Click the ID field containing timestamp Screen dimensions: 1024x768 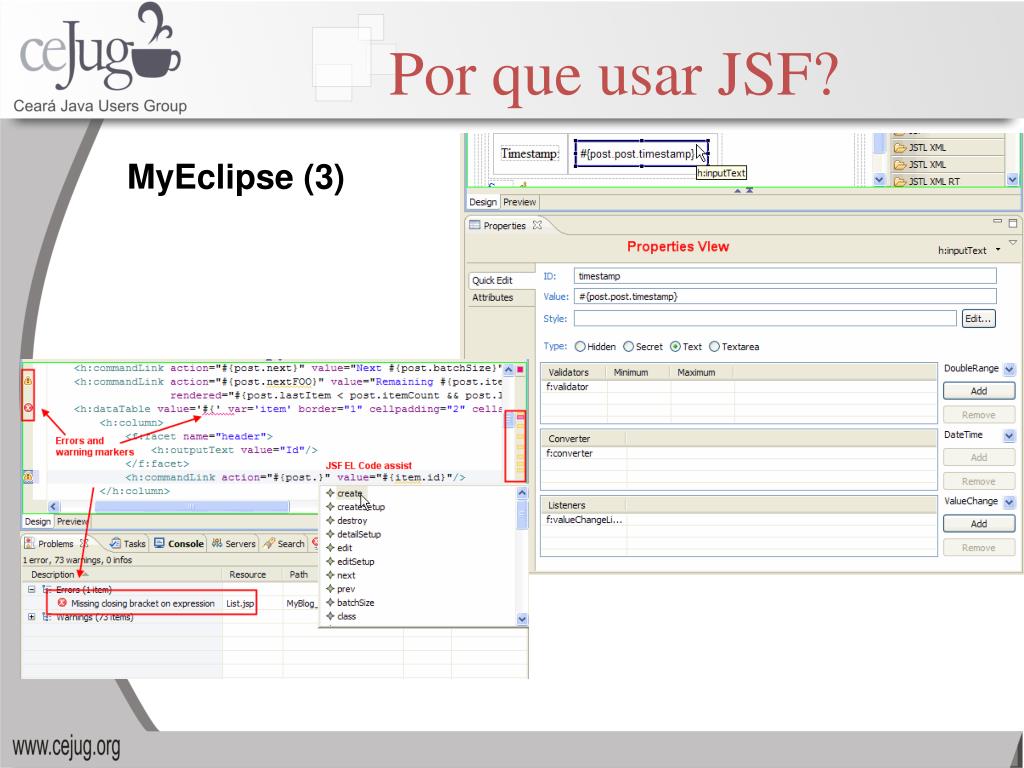pos(785,276)
